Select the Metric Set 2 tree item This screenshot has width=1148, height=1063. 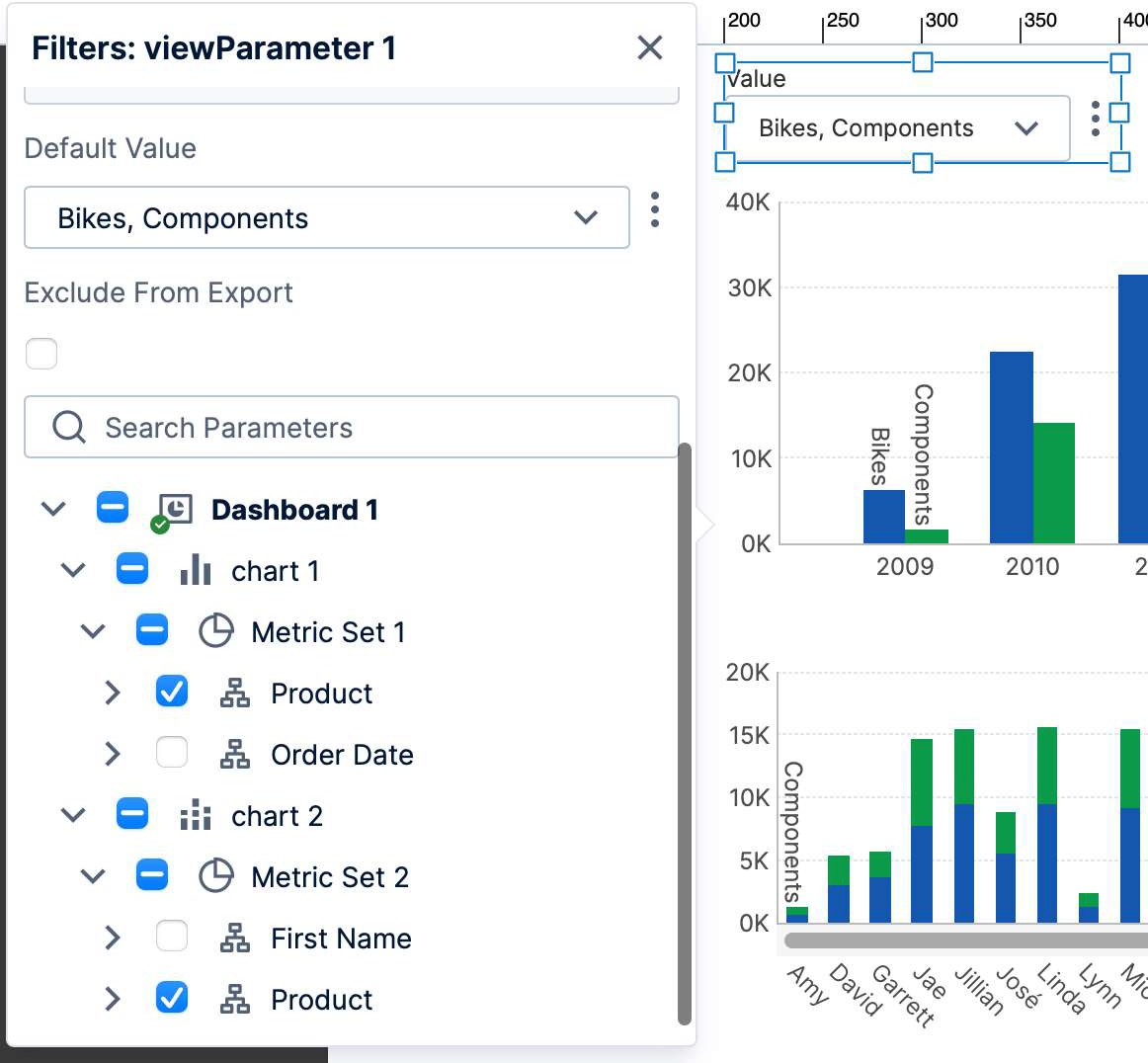[x=329, y=877]
